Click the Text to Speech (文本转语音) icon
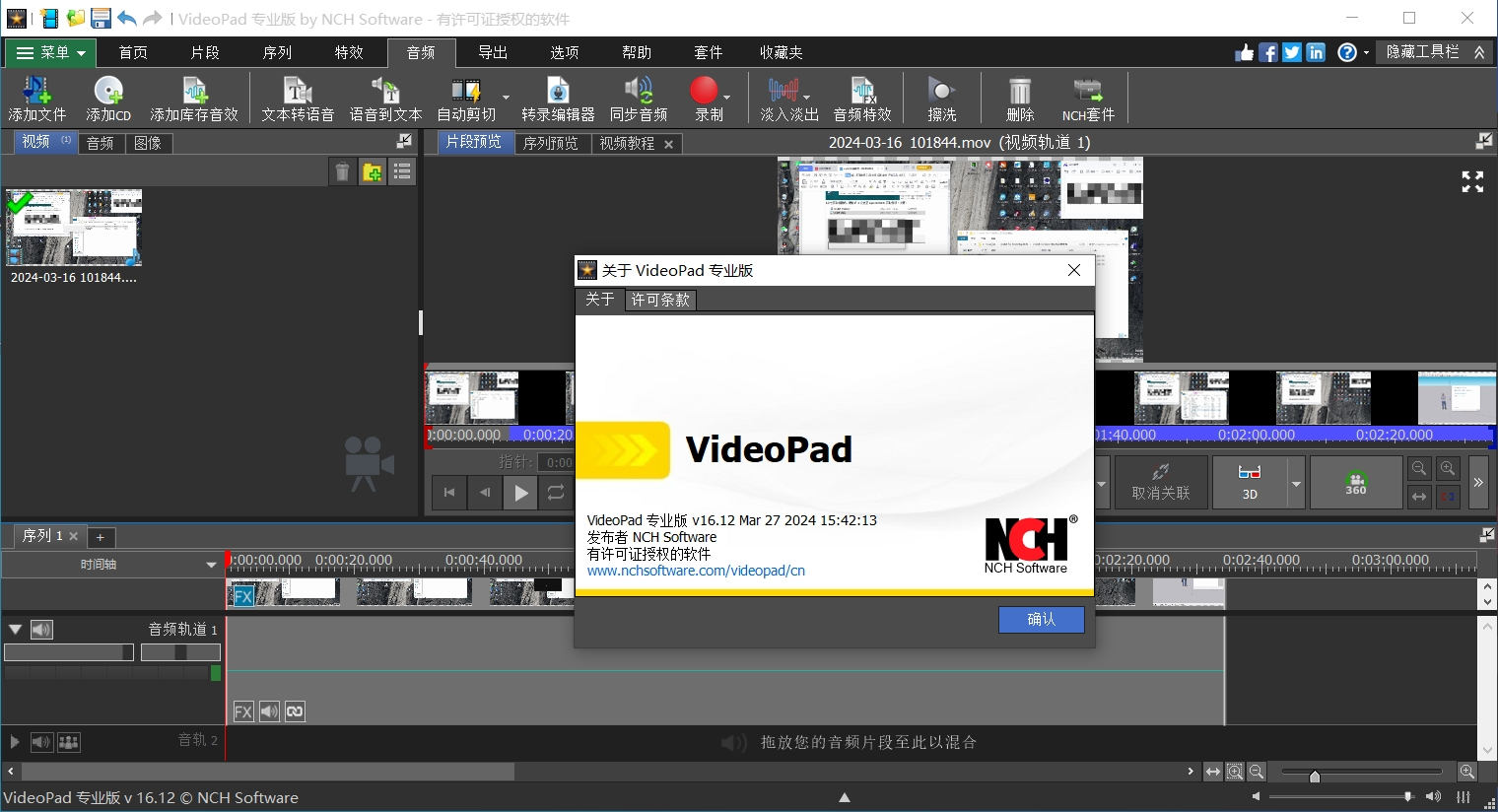Viewport: 1498px width, 812px height. click(298, 99)
